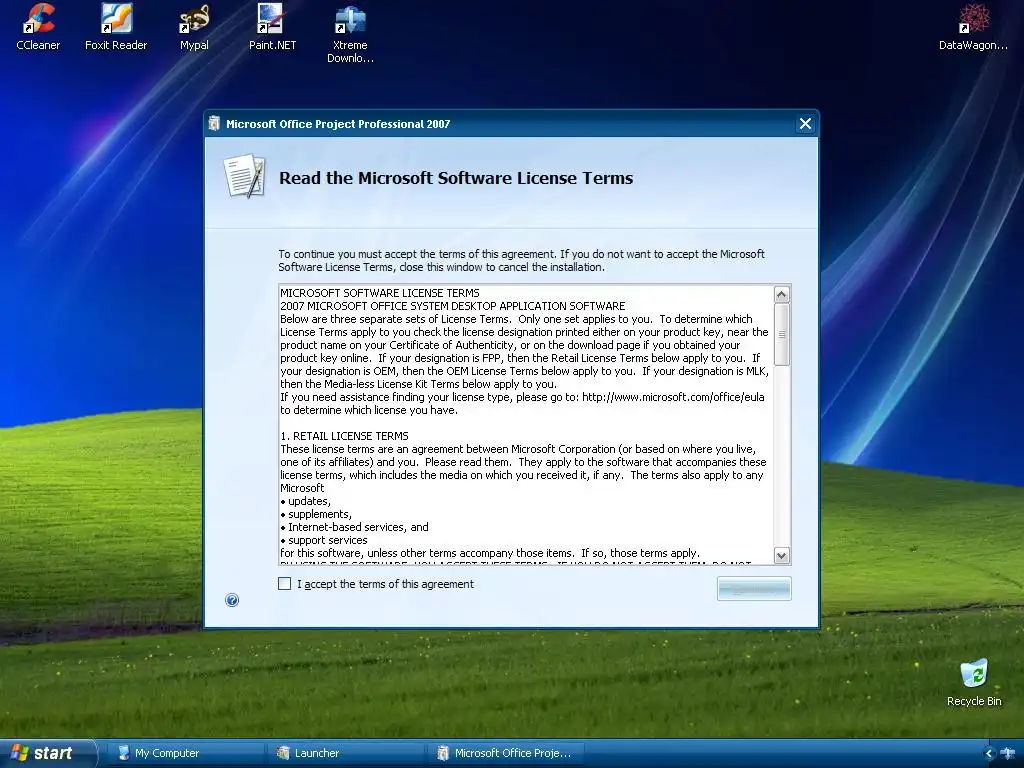Click the license text scroll down arrow

(x=782, y=556)
